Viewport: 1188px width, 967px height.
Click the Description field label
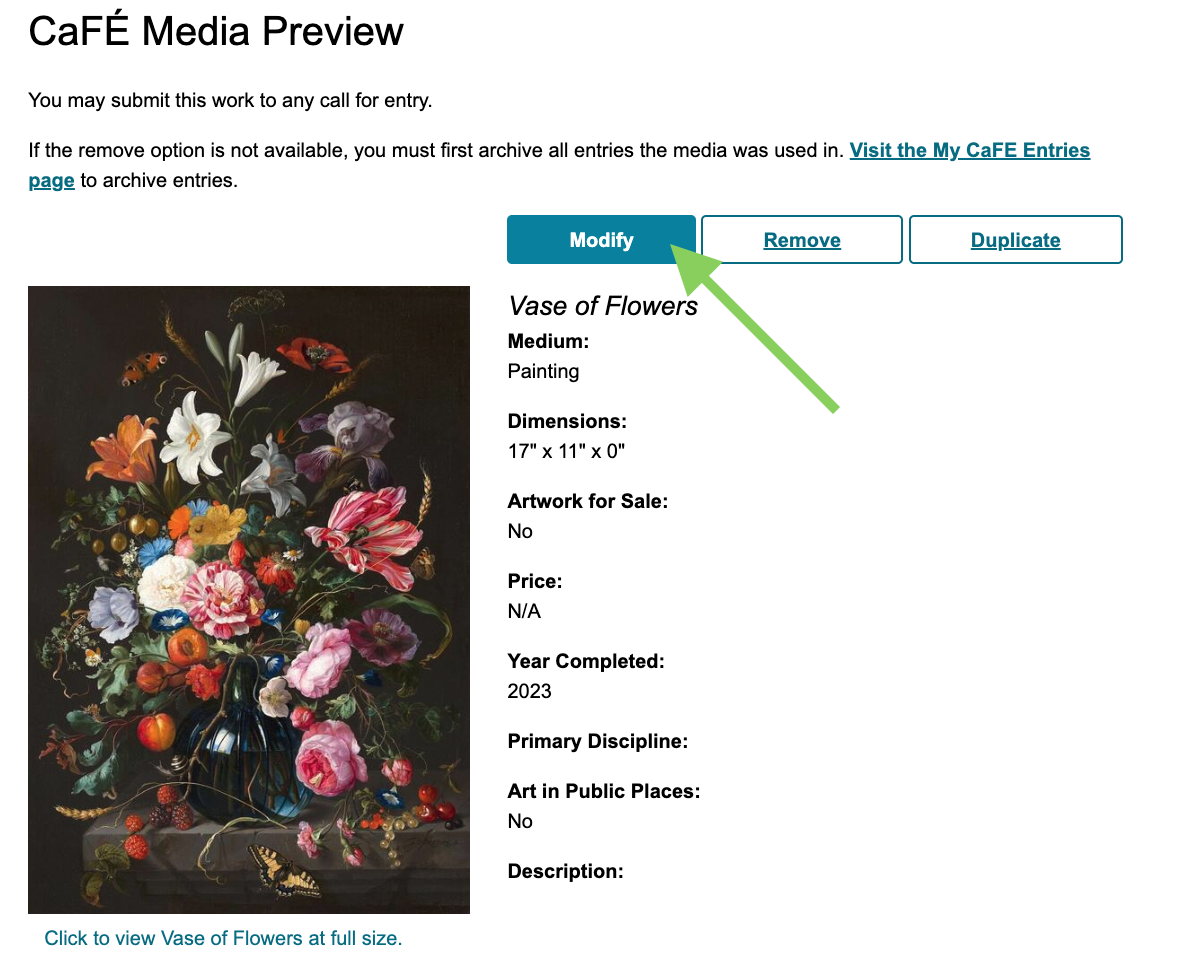pos(565,871)
